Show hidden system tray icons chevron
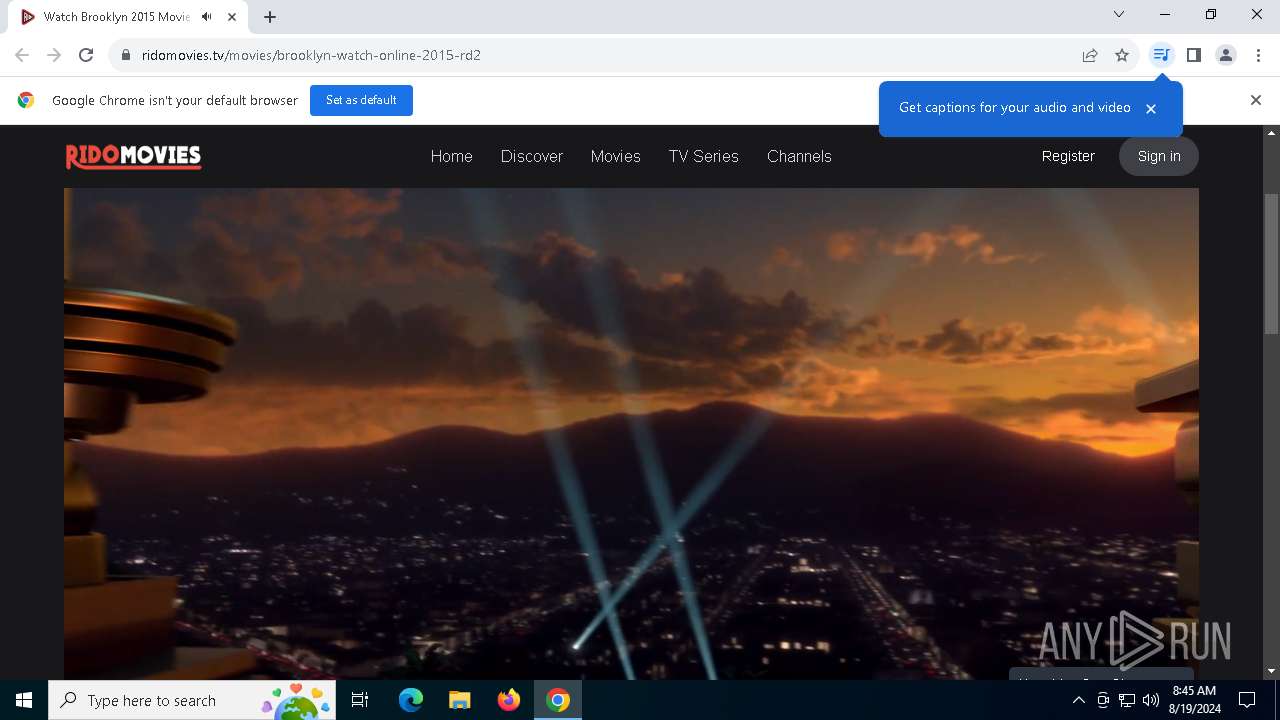The image size is (1280, 720). pos(1078,700)
